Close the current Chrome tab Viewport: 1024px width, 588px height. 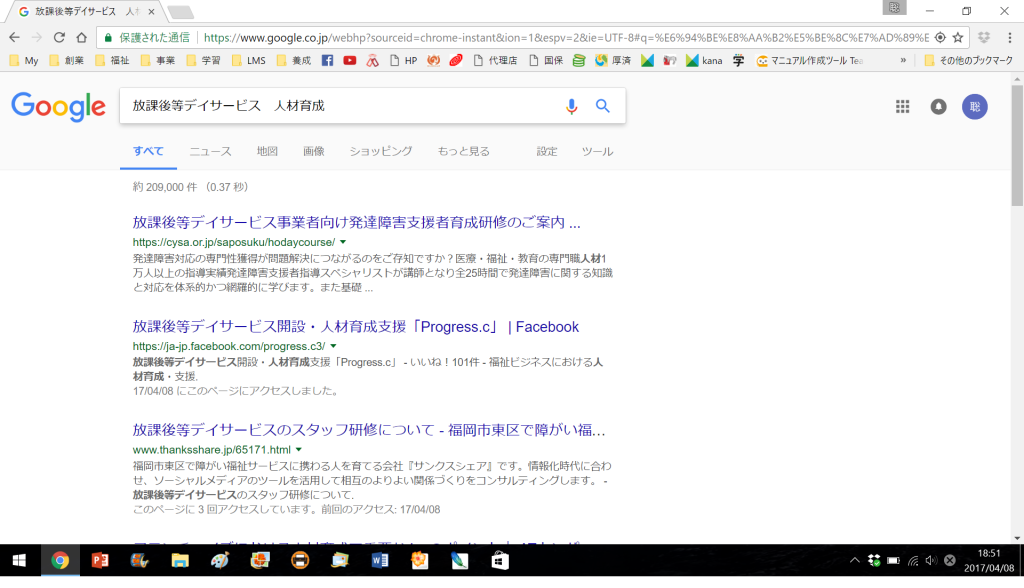[x=152, y=12]
